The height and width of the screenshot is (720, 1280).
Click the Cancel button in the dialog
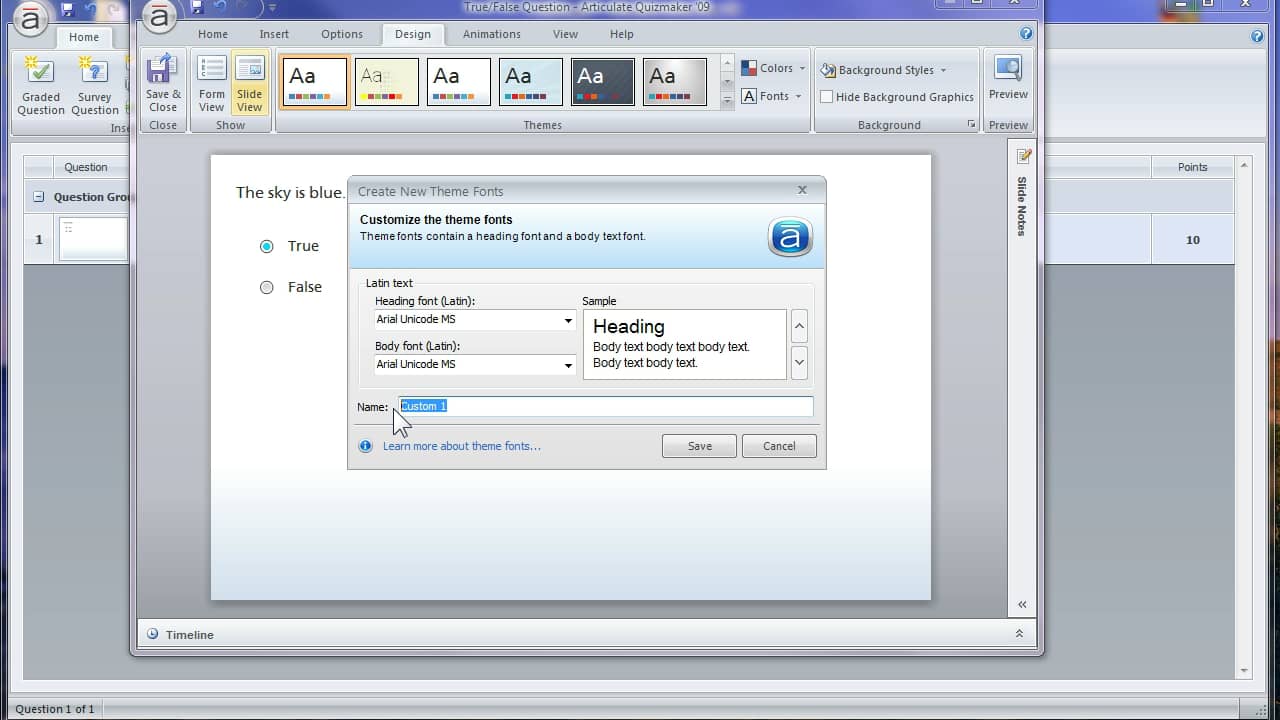[779, 446]
